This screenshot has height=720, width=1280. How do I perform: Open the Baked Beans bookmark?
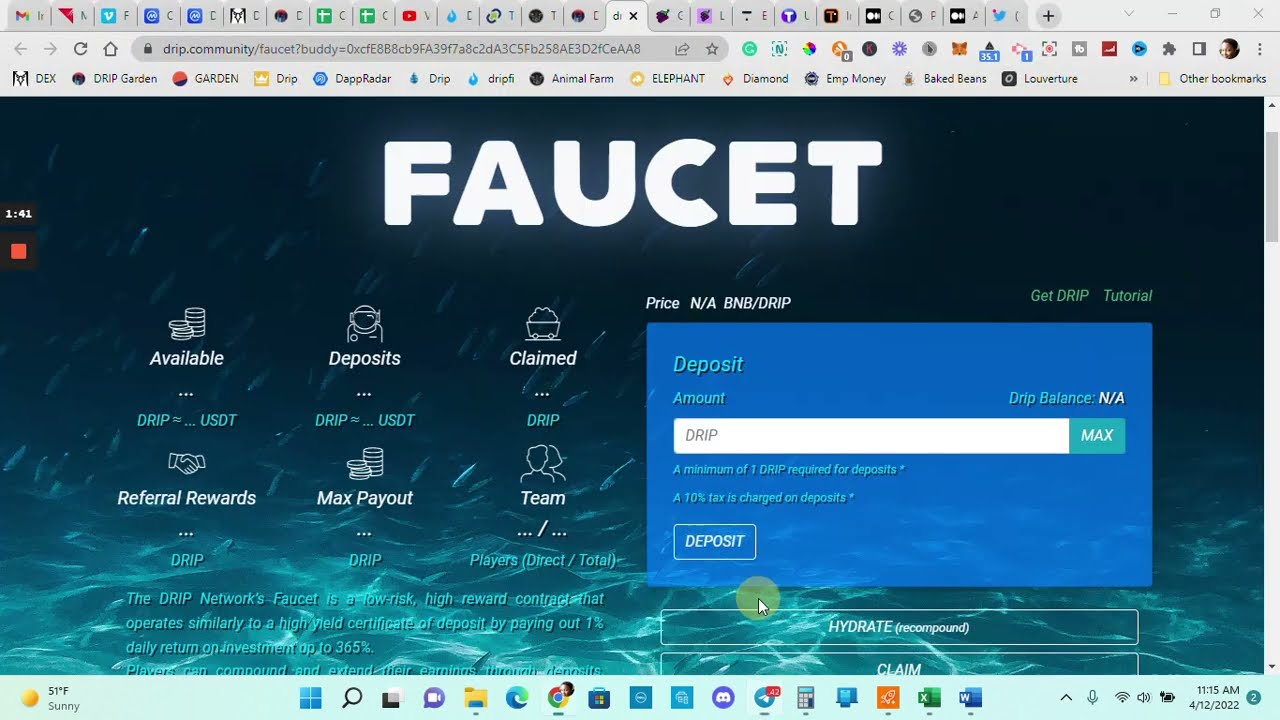coord(945,78)
